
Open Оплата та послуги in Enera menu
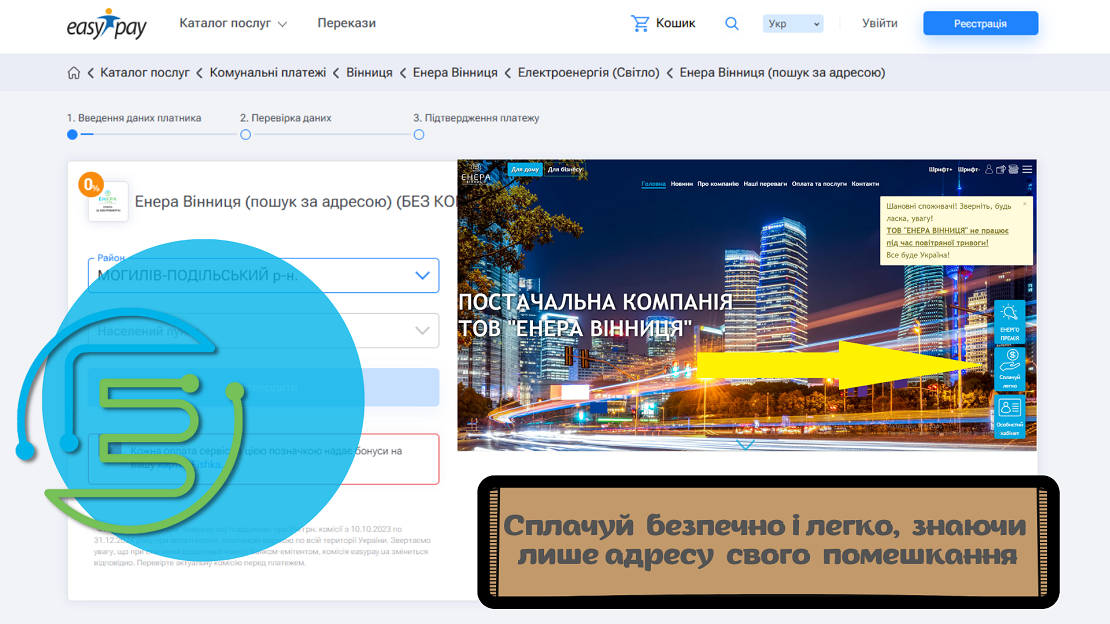click(819, 184)
